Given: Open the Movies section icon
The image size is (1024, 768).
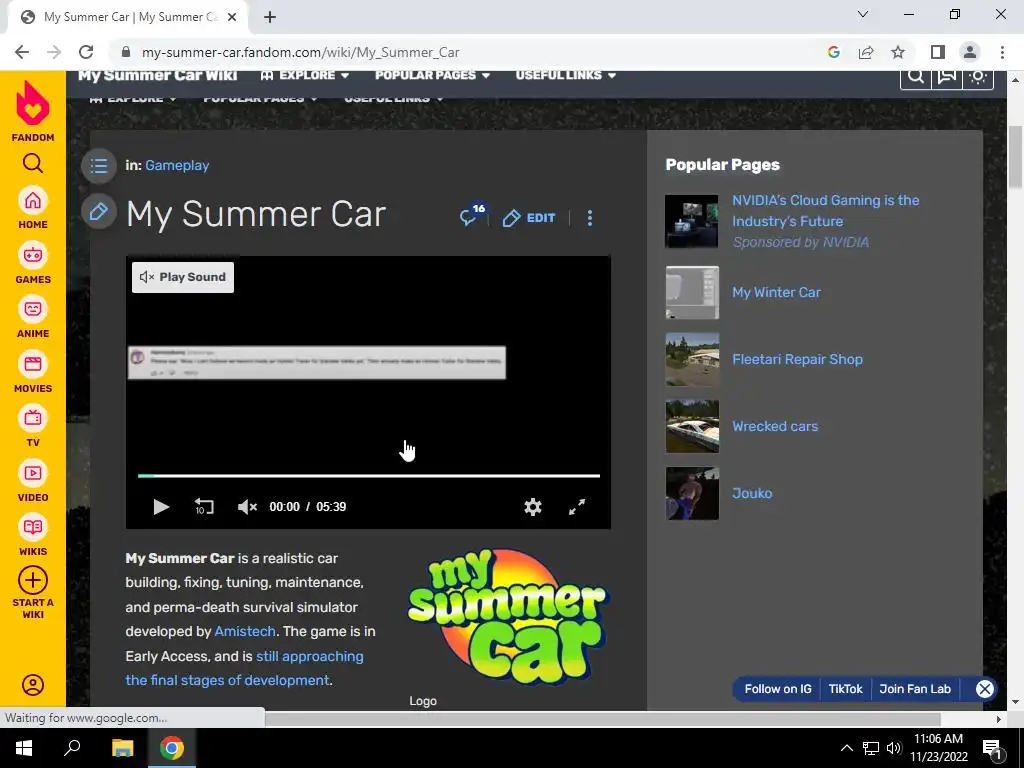Looking at the screenshot, I should (33, 364).
